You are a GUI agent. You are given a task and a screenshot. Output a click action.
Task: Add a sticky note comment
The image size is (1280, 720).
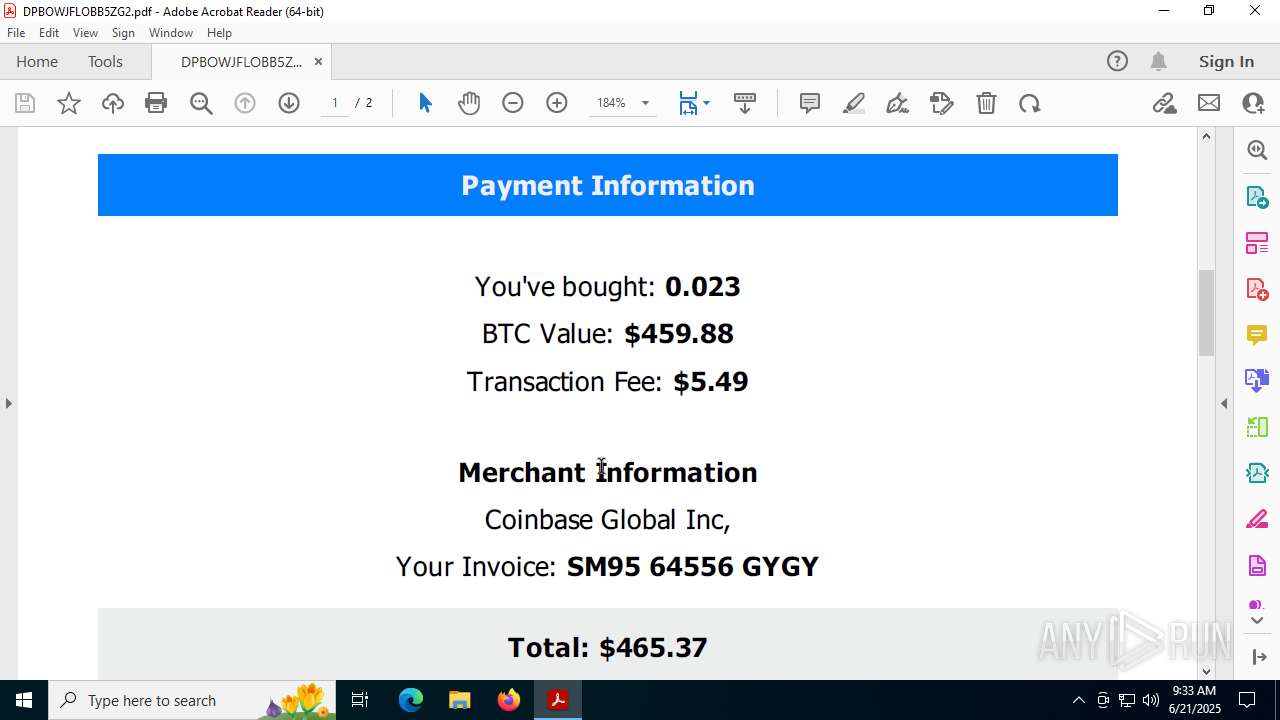click(810, 103)
